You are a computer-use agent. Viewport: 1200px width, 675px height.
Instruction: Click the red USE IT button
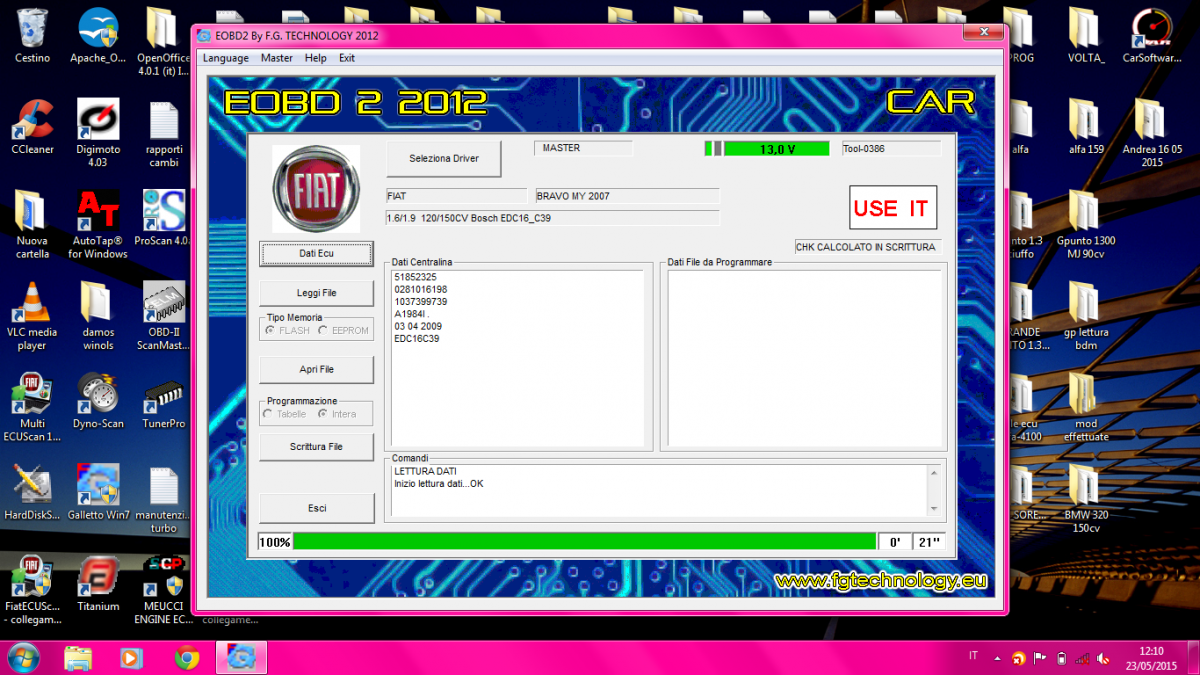click(x=893, y=208)
